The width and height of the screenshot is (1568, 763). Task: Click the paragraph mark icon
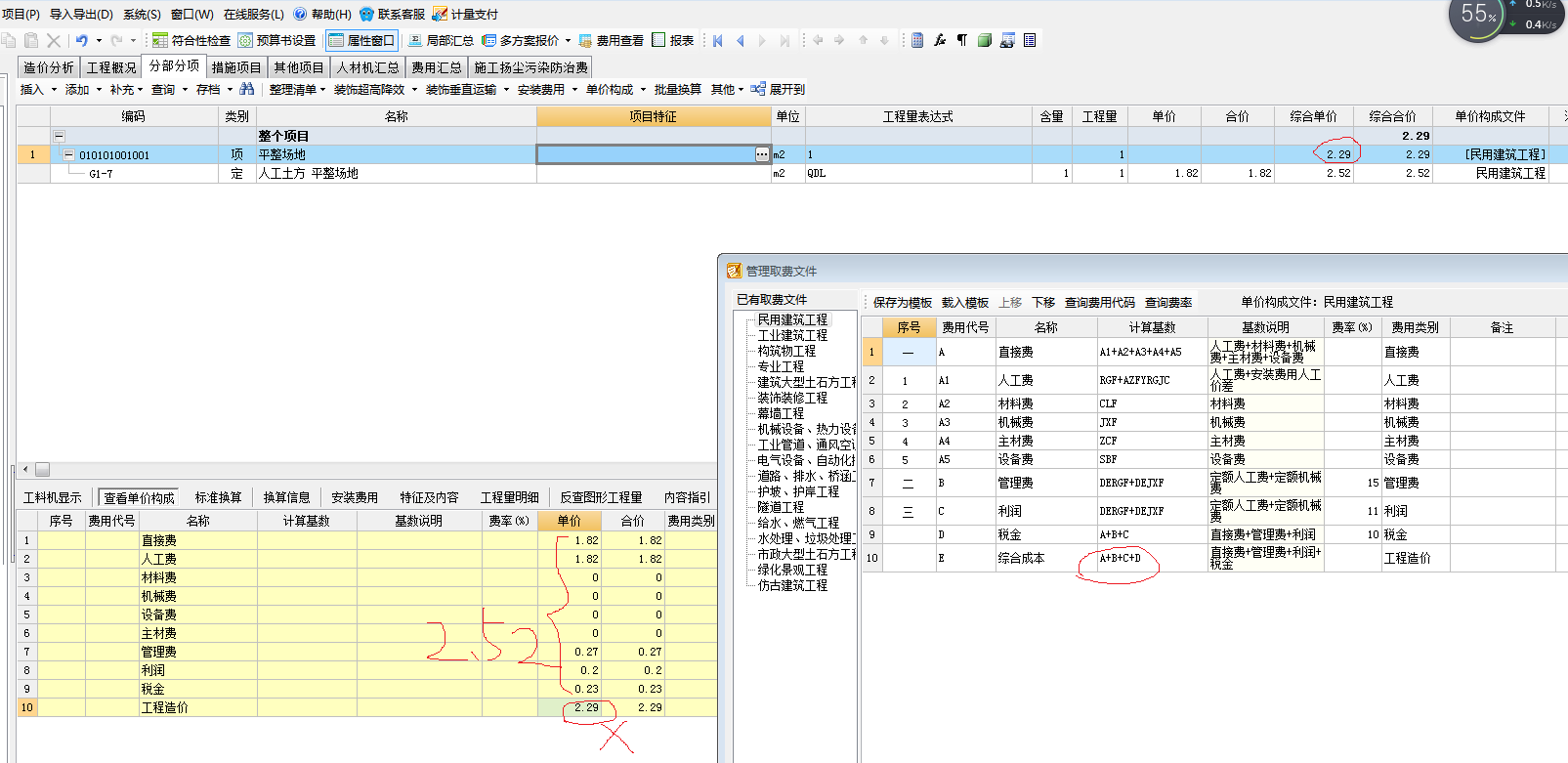tap(962, 40)
